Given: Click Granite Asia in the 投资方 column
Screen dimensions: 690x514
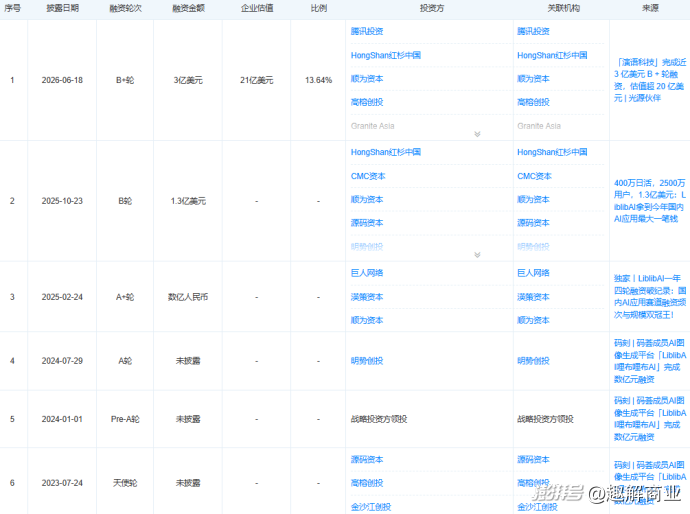Looking at the screenshot, I should click(x=372, y=126).
